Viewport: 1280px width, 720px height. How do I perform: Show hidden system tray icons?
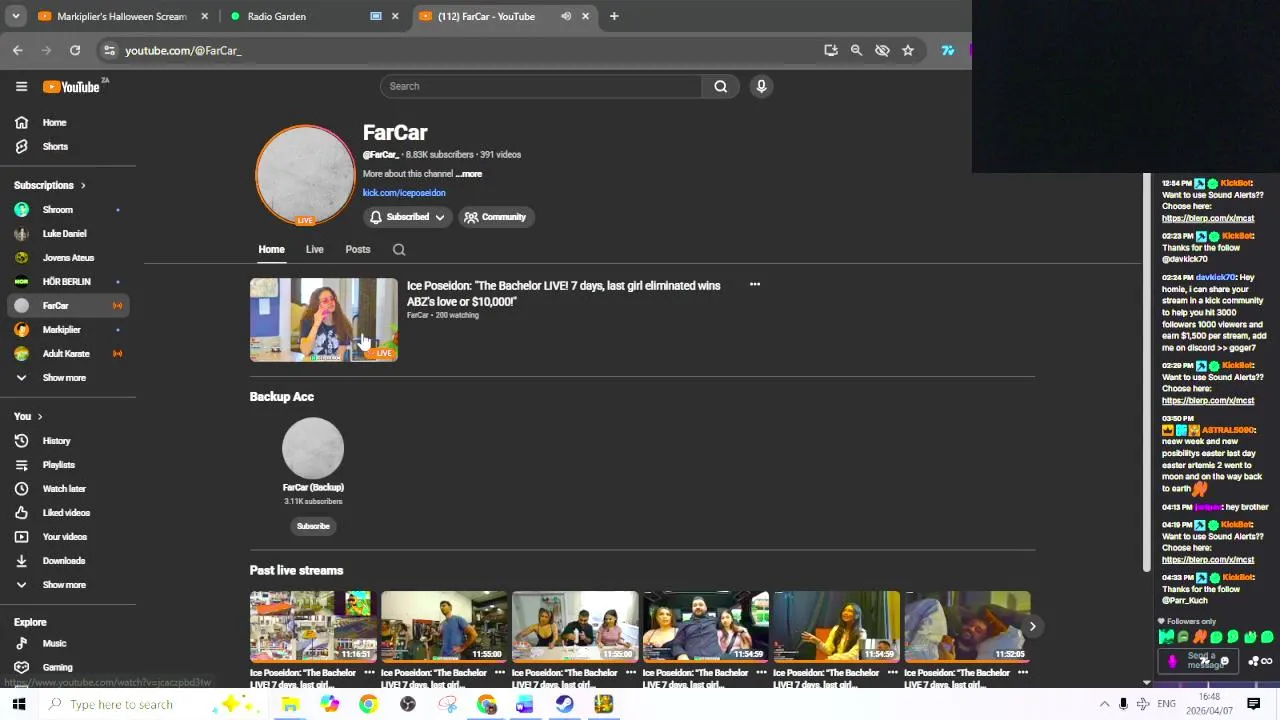coord(1104,705)
